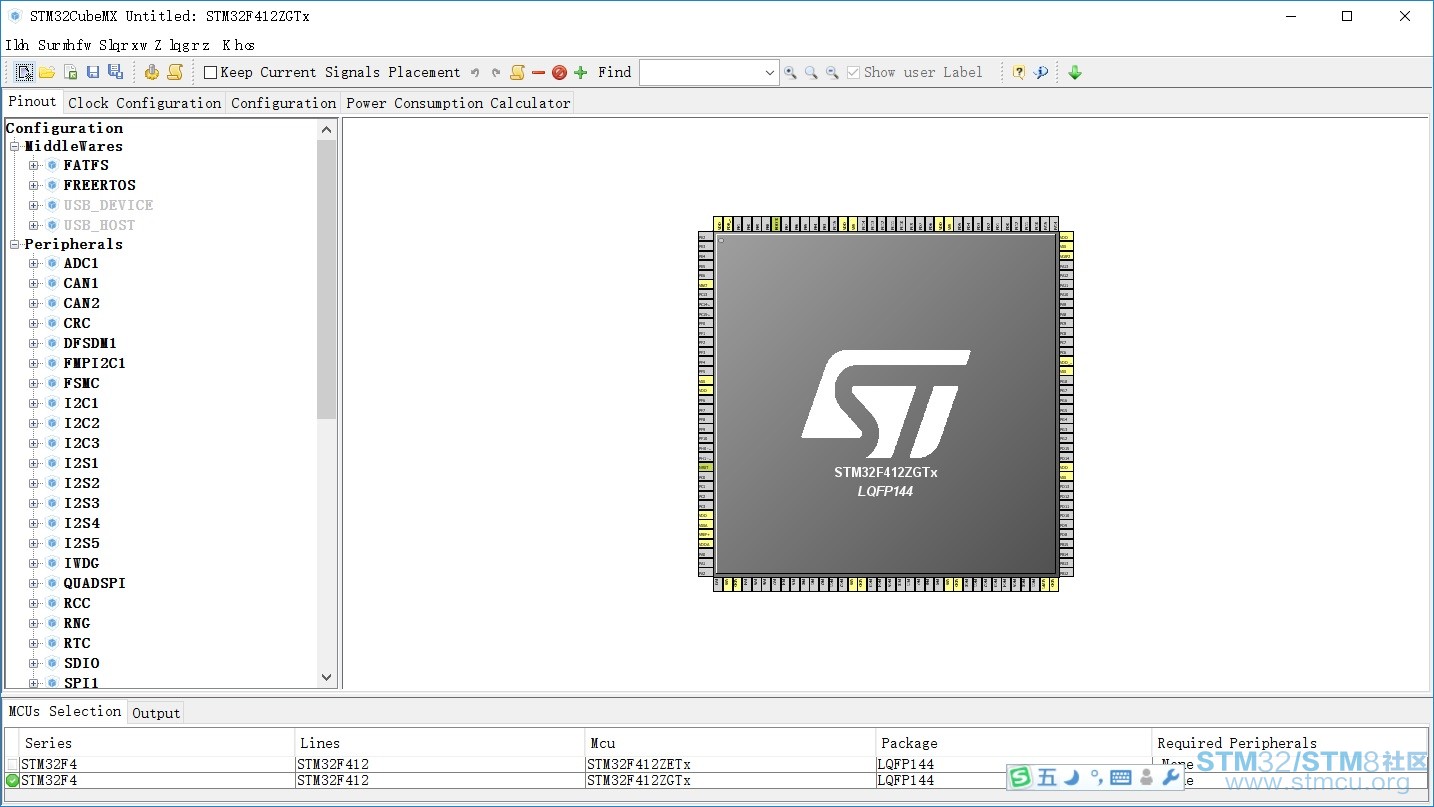Save the project with the floppy disk icon
This screenshot has width=1434, height=807.
click(93, 72)
